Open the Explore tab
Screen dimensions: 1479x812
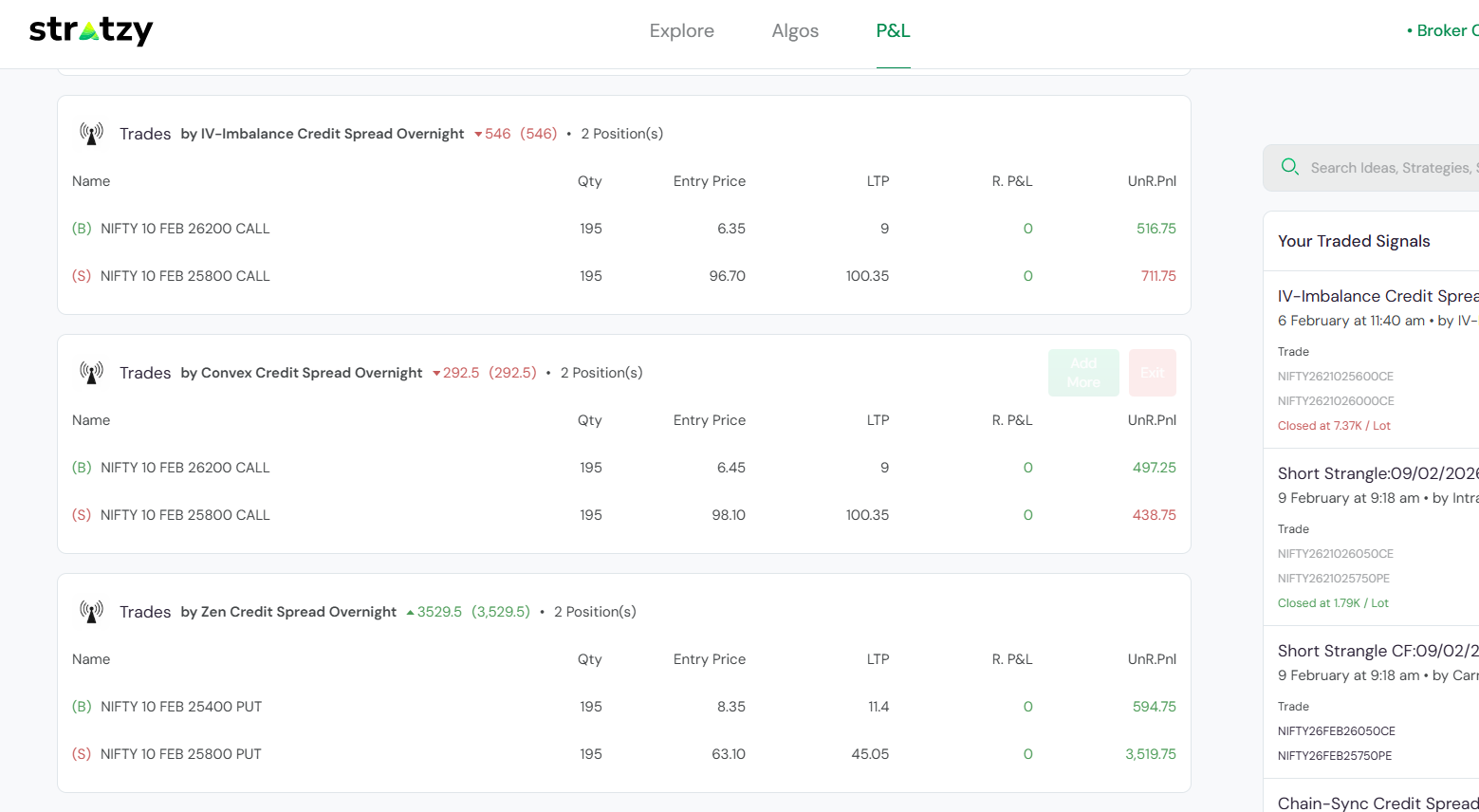(x=681, y=31)
